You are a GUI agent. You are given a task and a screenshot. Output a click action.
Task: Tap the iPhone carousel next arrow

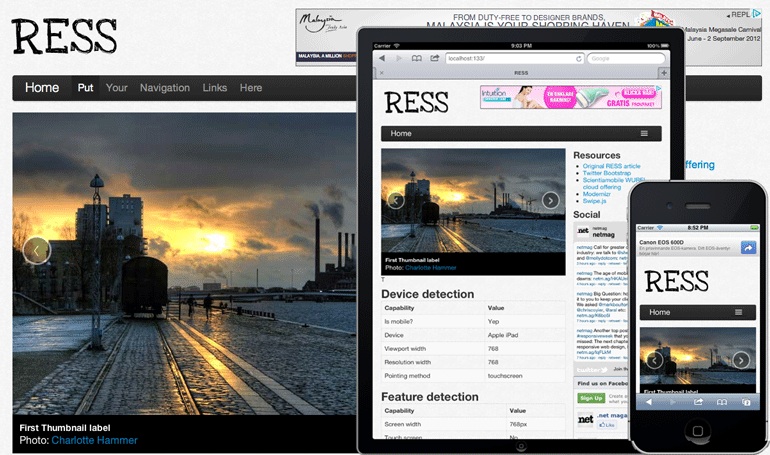pyautogui.click(x=741, y=360)
